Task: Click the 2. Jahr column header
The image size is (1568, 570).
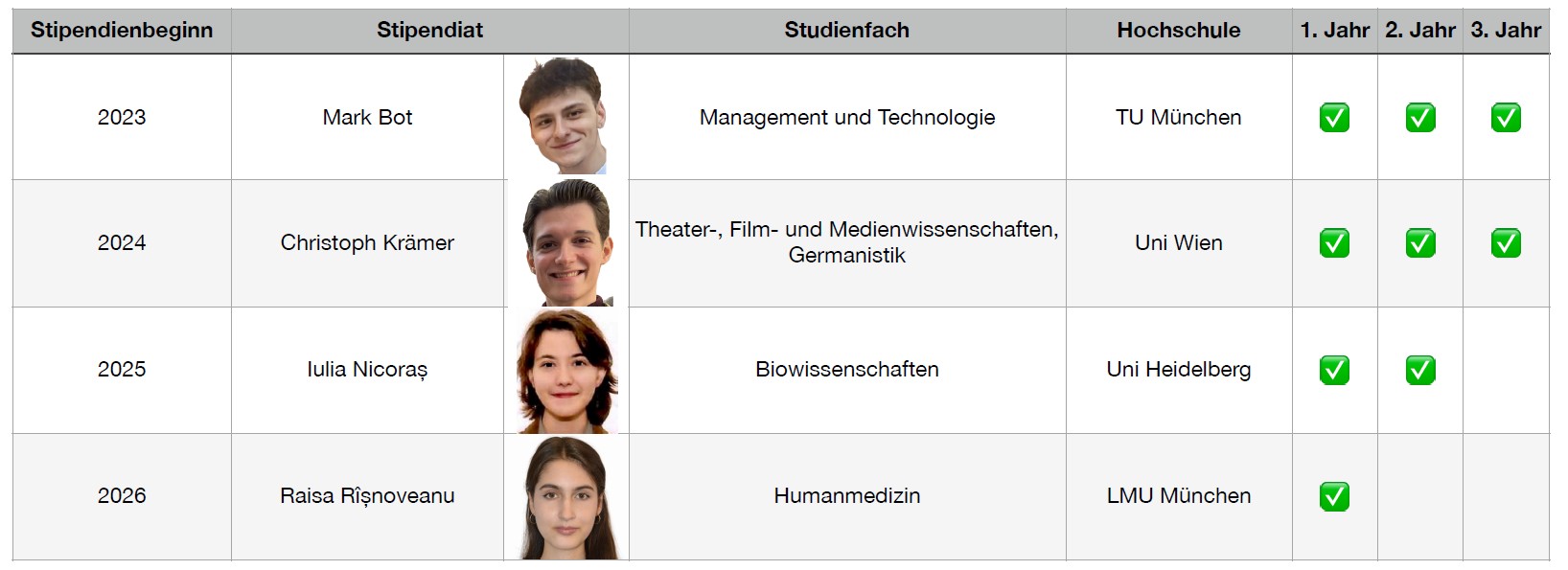Action: coord(1420,31)
